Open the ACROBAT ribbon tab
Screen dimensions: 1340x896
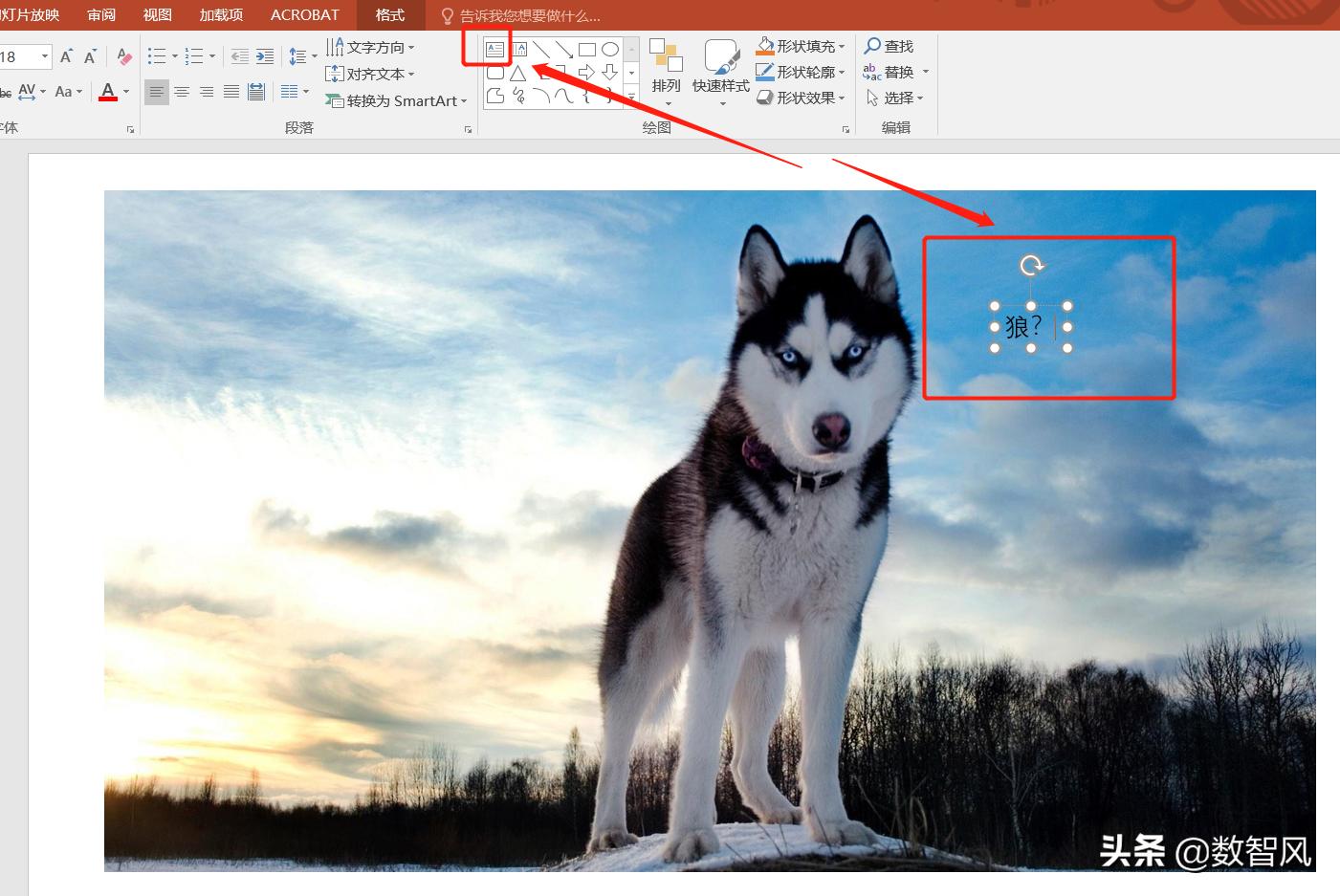[304, 15]
